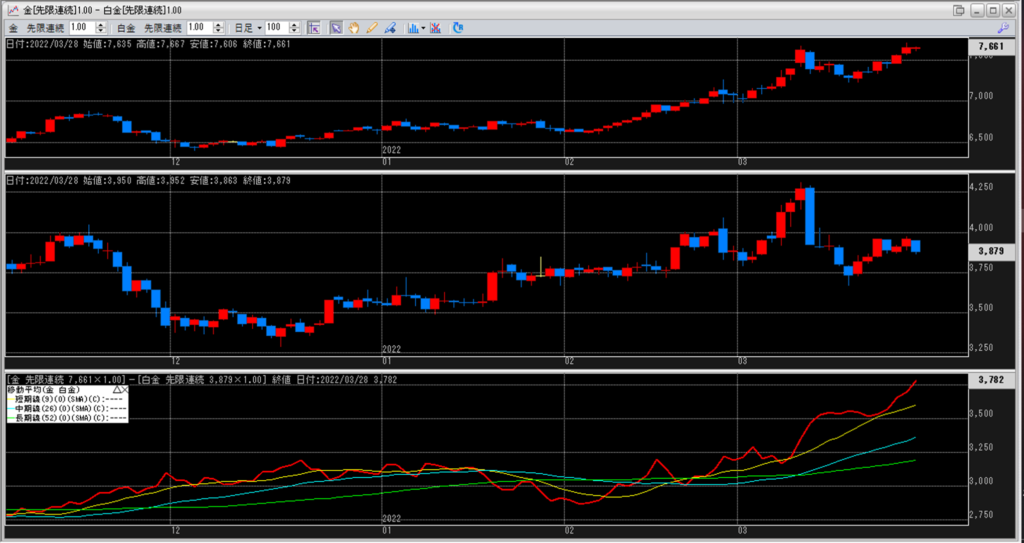Close the moving average legend box
The height and width of the screenshot is (543, 1024).
pyautogui.click(x=127, y=389)
